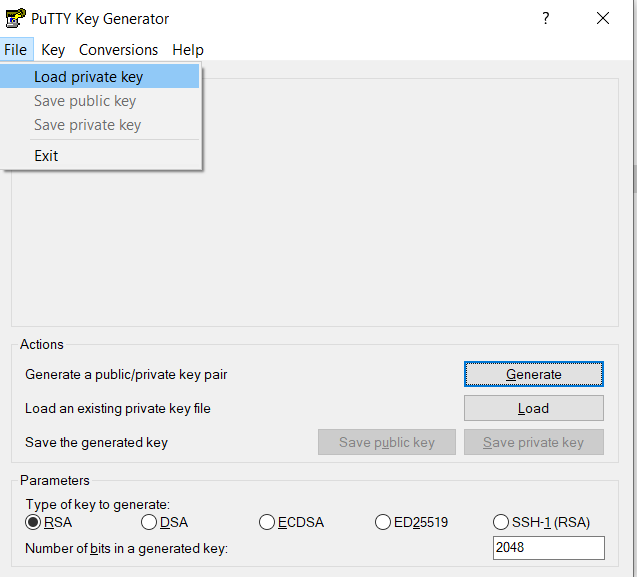Click the PuTTY icon in the title bar

click(x=16, y=18)
